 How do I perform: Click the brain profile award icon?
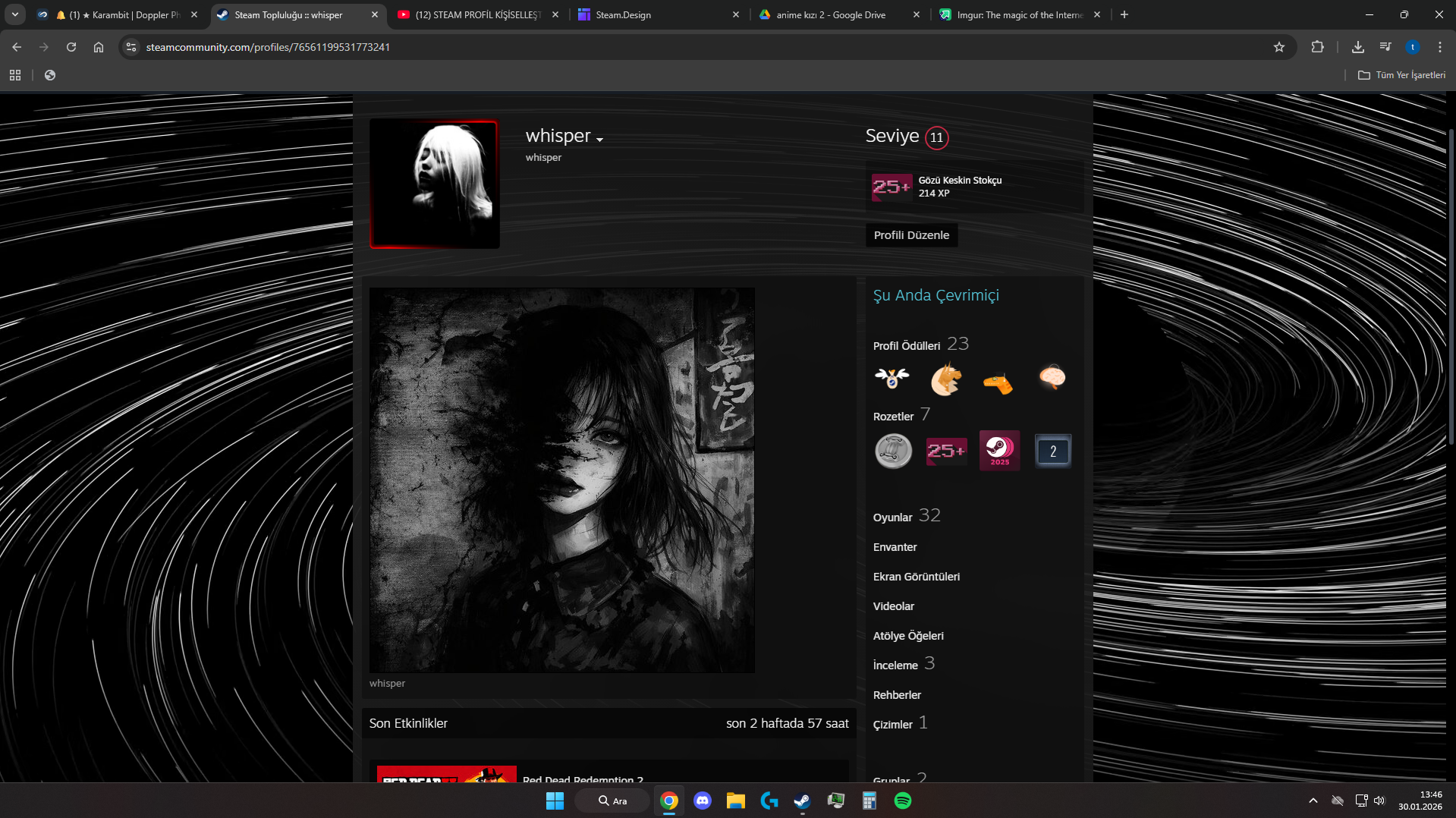click(x=1052, y=377)
